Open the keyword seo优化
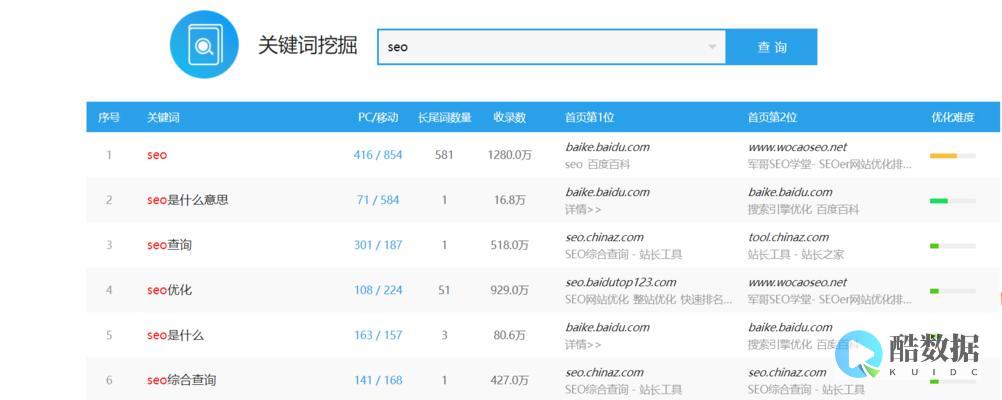1002x400 pixels. pyautogui.click(x=169, y=290)
